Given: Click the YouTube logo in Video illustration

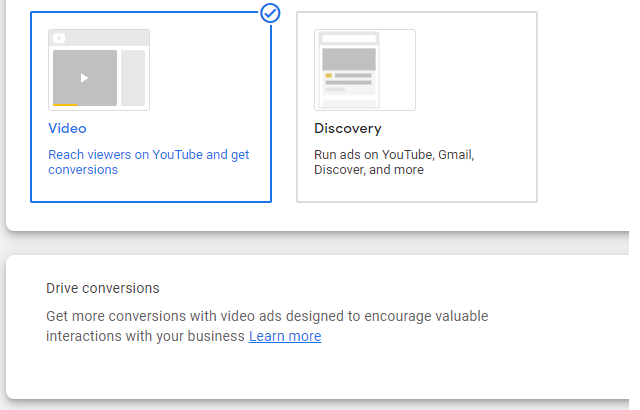Looking at the screenshot, I should pyautogui.click(x=59, y=38).
